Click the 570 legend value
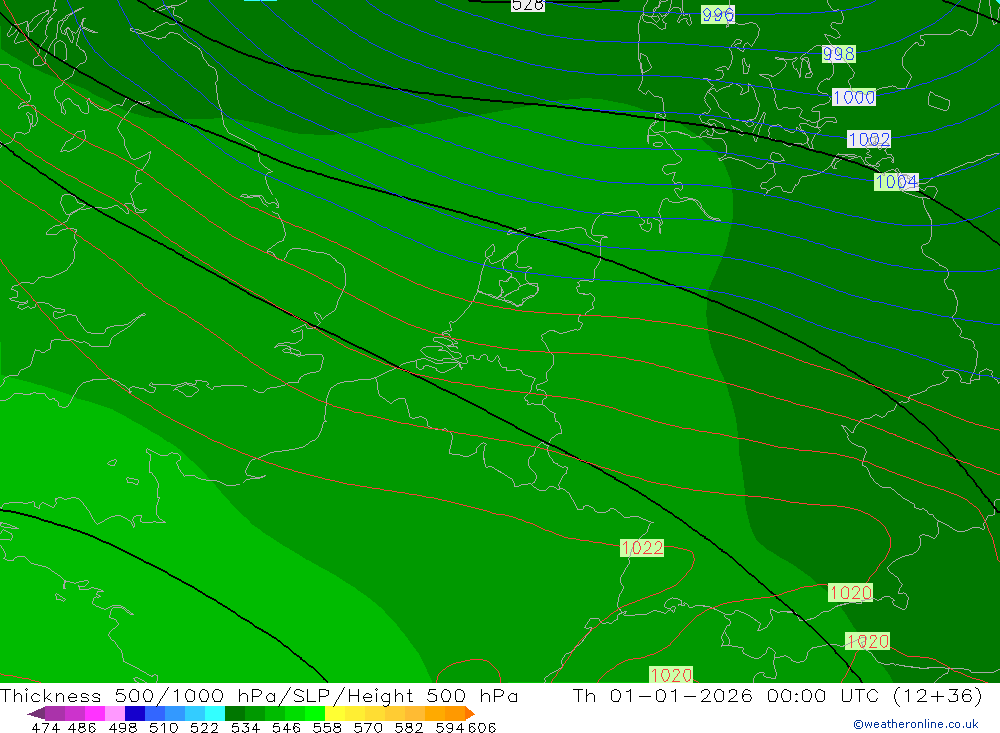 tap(368, 728)
